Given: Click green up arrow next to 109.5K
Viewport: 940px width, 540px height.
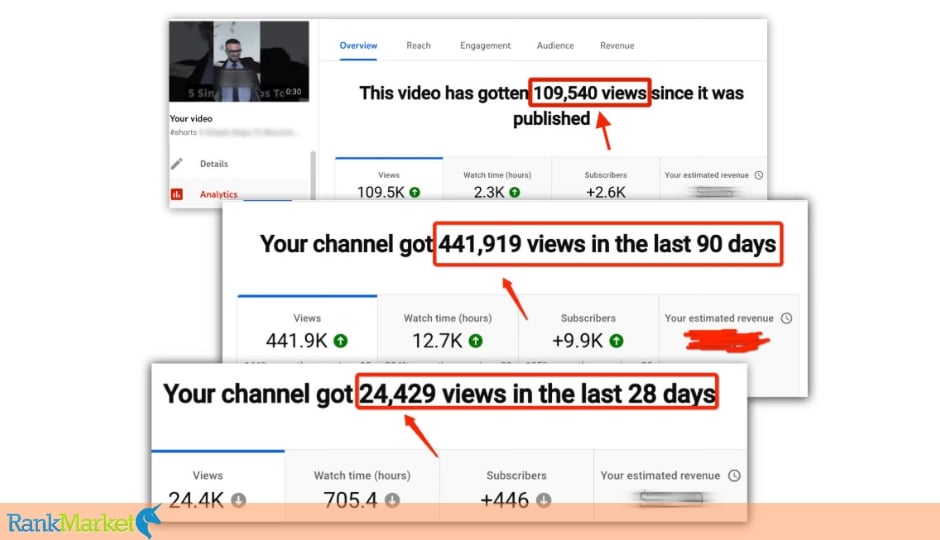Looking at the screenshot, I should (415, 192).
